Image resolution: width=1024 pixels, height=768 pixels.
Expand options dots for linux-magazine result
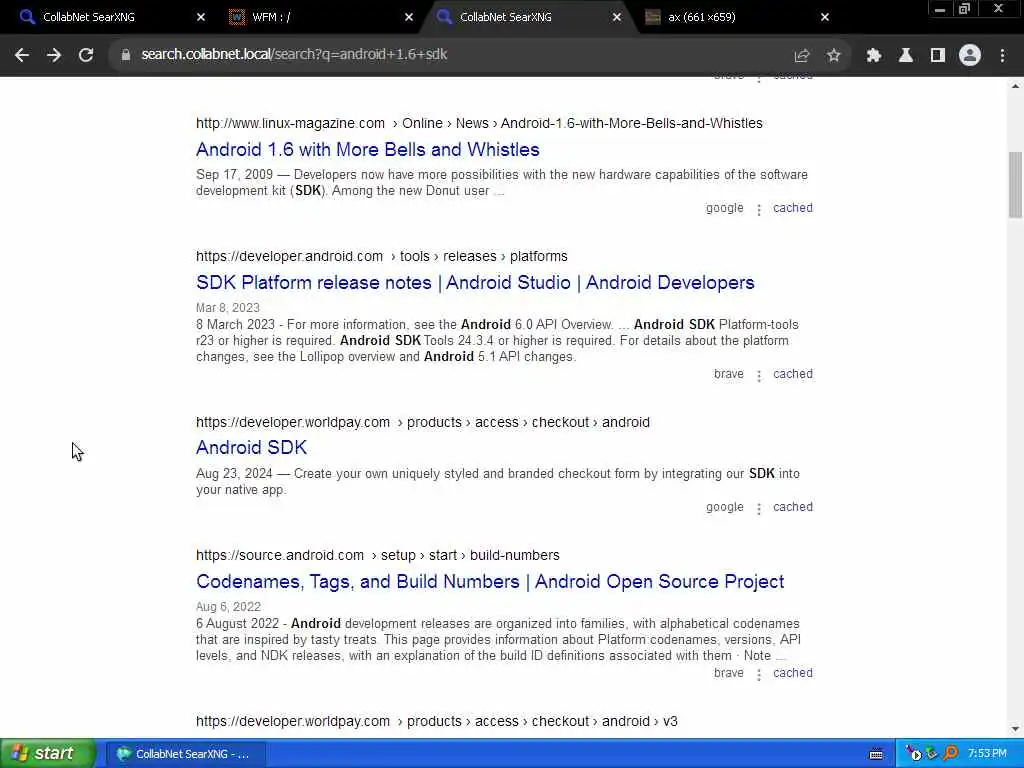[x=759, y=210]
